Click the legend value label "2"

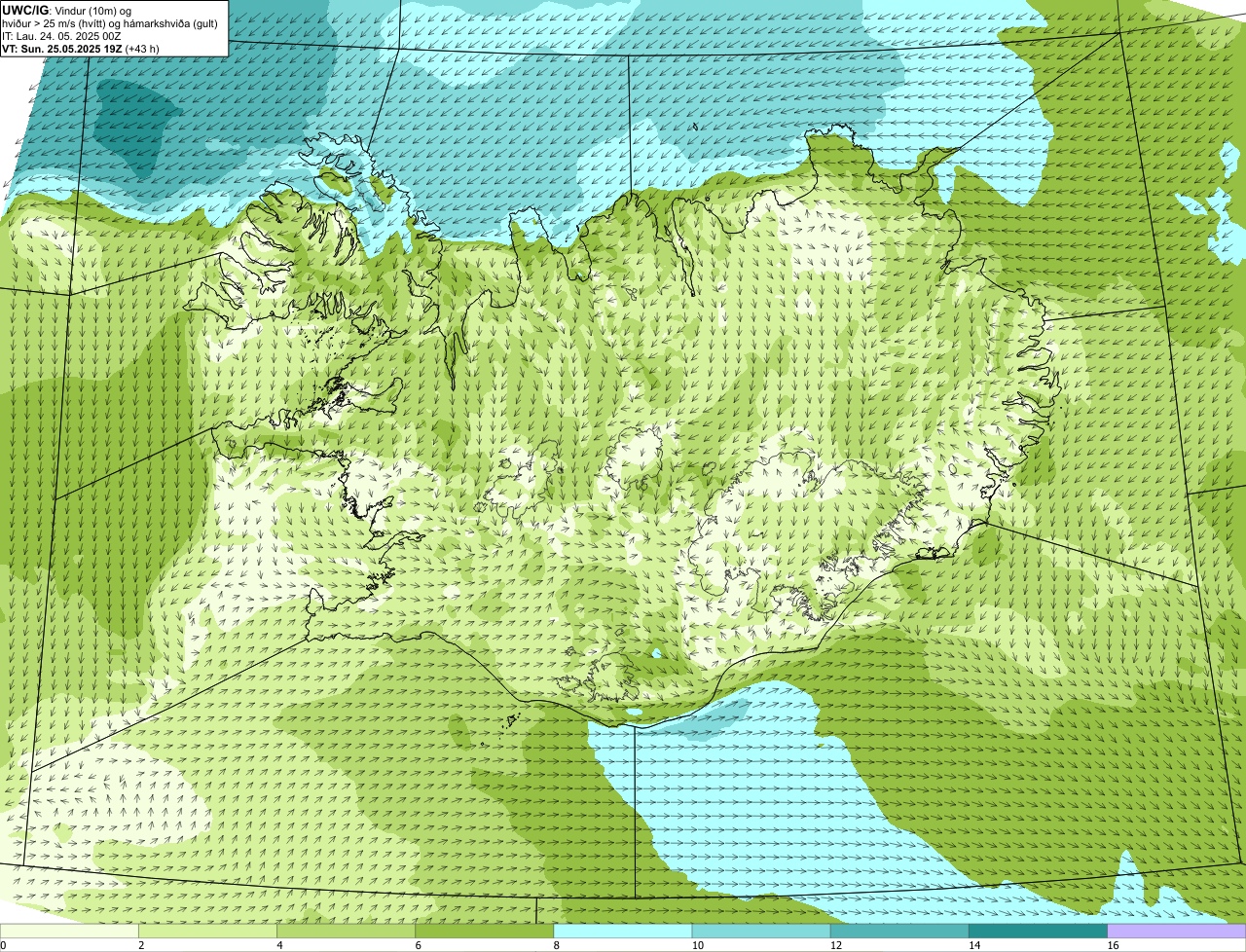pos(141,945)
